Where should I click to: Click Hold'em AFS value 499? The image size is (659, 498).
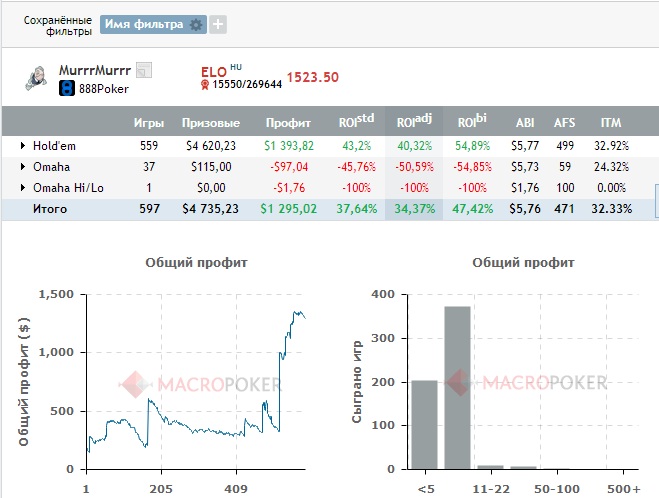(564, 146)
